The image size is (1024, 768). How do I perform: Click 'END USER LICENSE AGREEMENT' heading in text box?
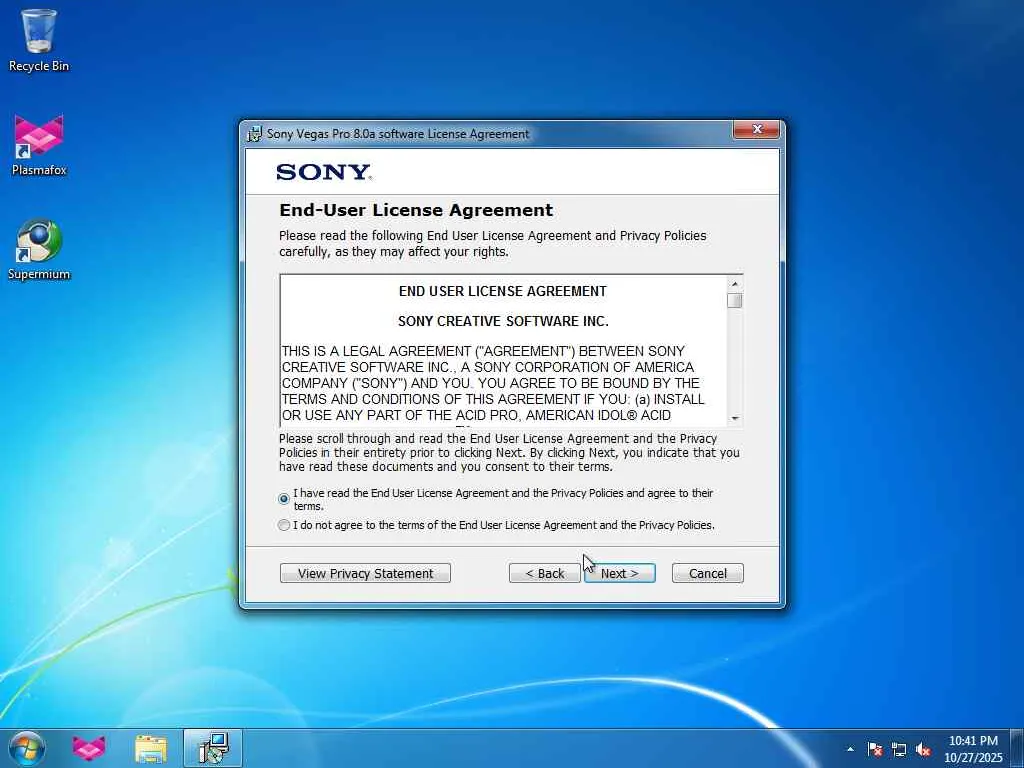click(502, 291)
